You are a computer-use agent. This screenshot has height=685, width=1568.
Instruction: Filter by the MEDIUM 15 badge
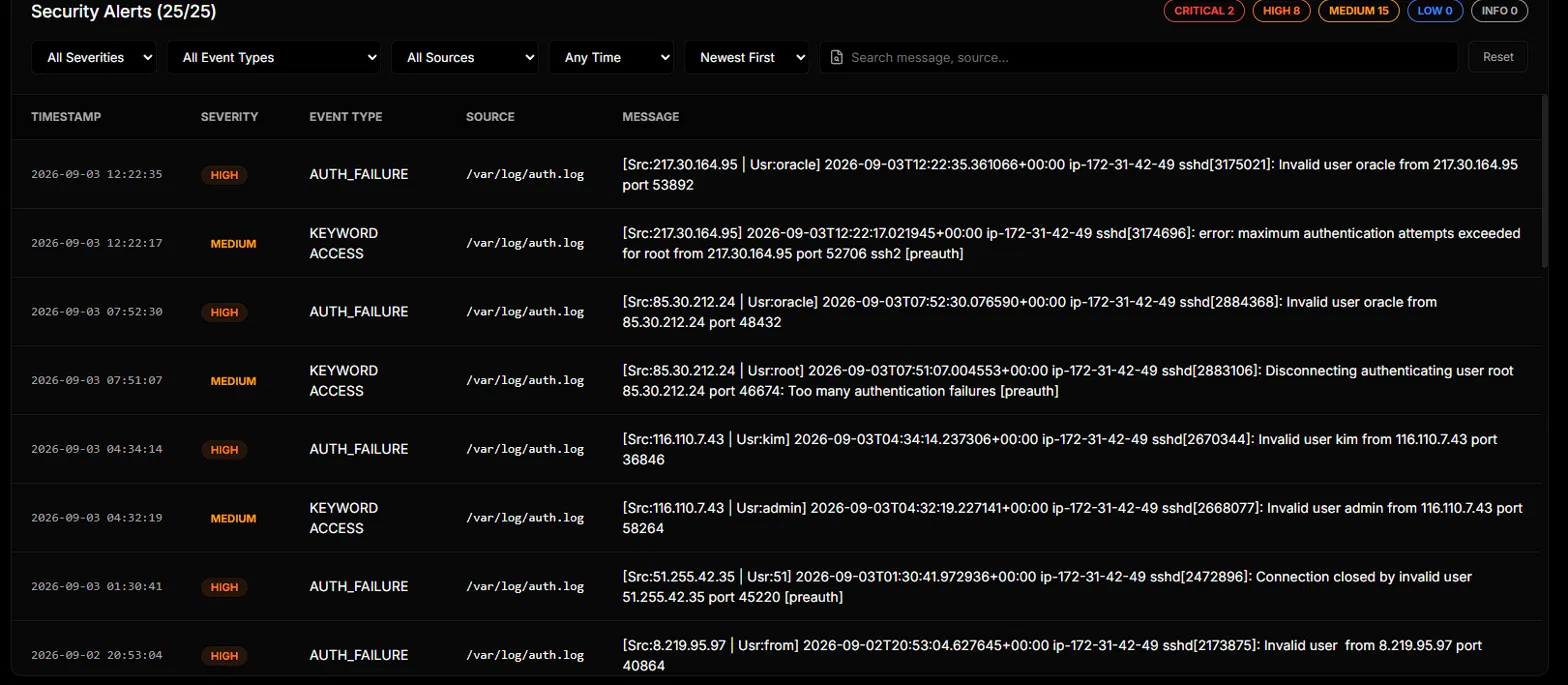click(x=1359, y=11)
